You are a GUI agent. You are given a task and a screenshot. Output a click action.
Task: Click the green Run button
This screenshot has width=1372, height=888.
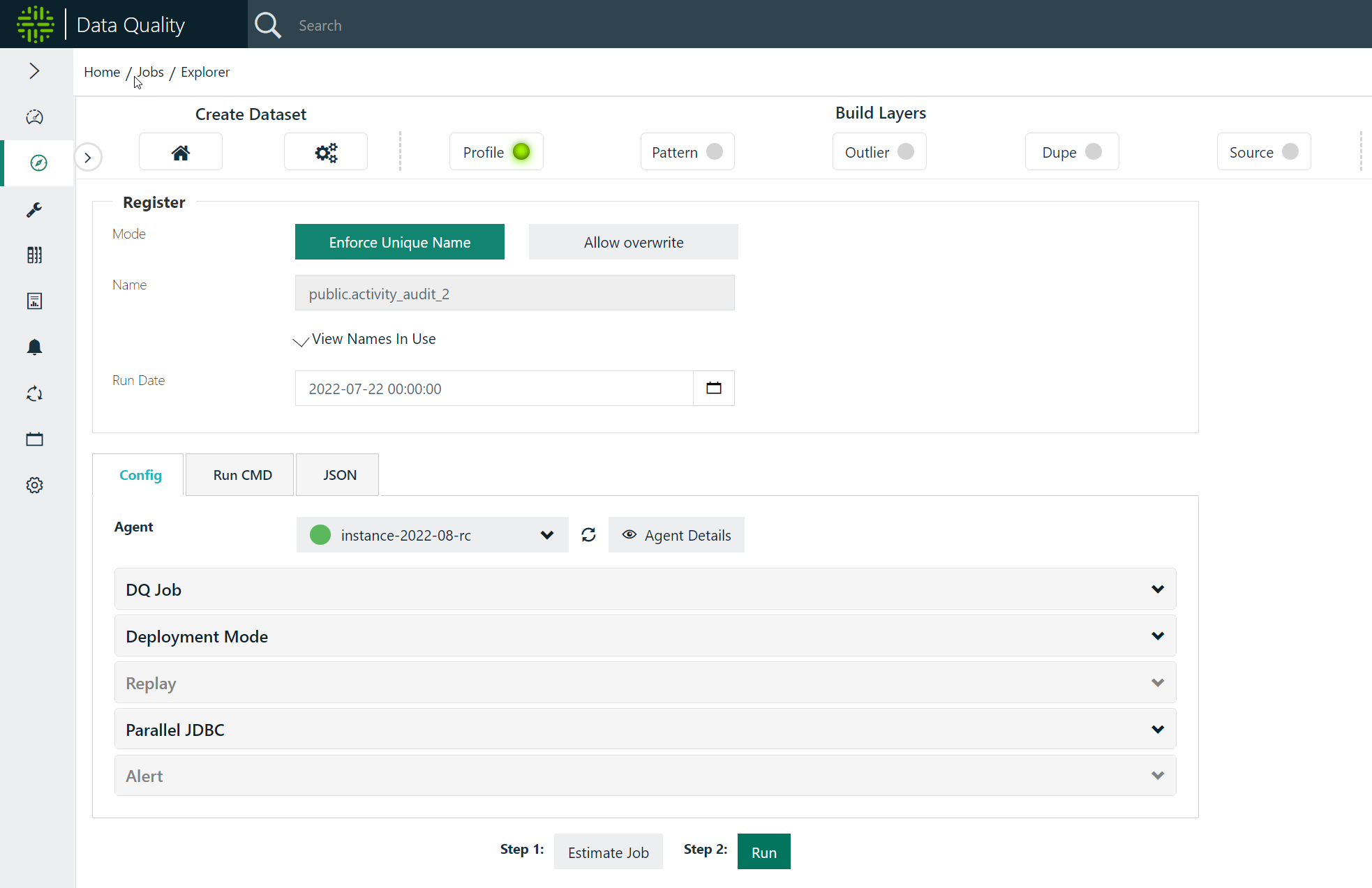point(763,852)
